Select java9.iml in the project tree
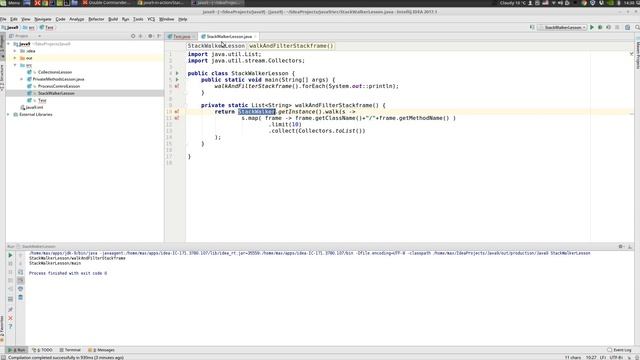 coord(32,107)
